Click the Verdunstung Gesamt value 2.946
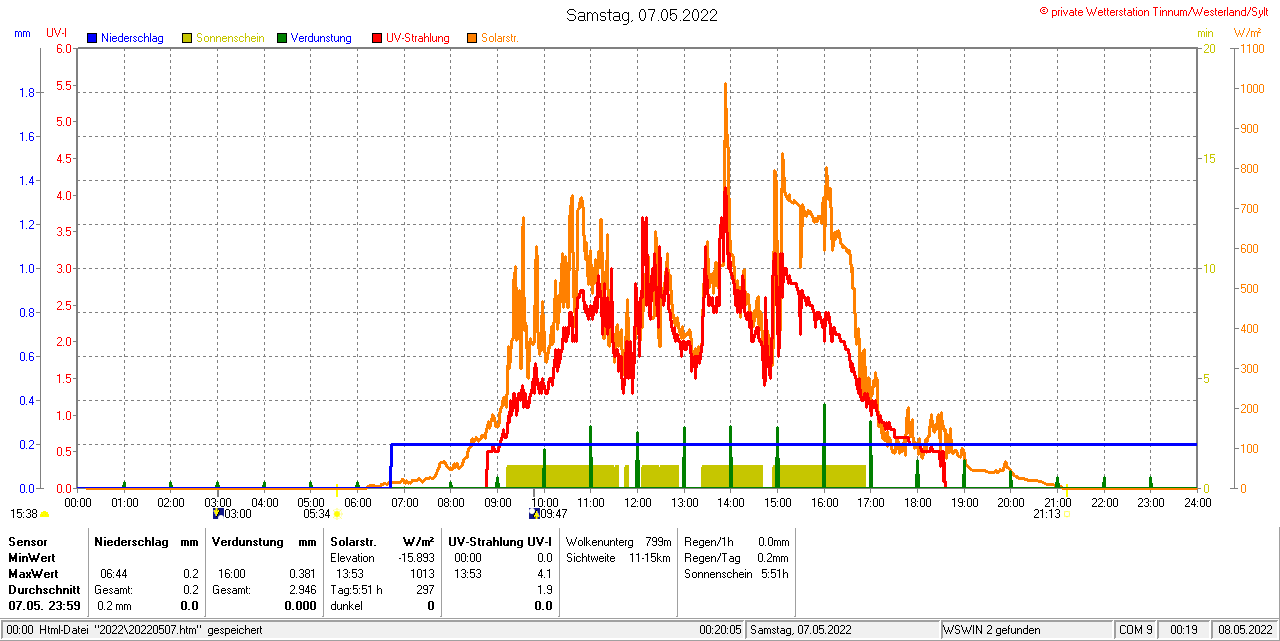The image size is (1280, 641). [x=302, y=590]
